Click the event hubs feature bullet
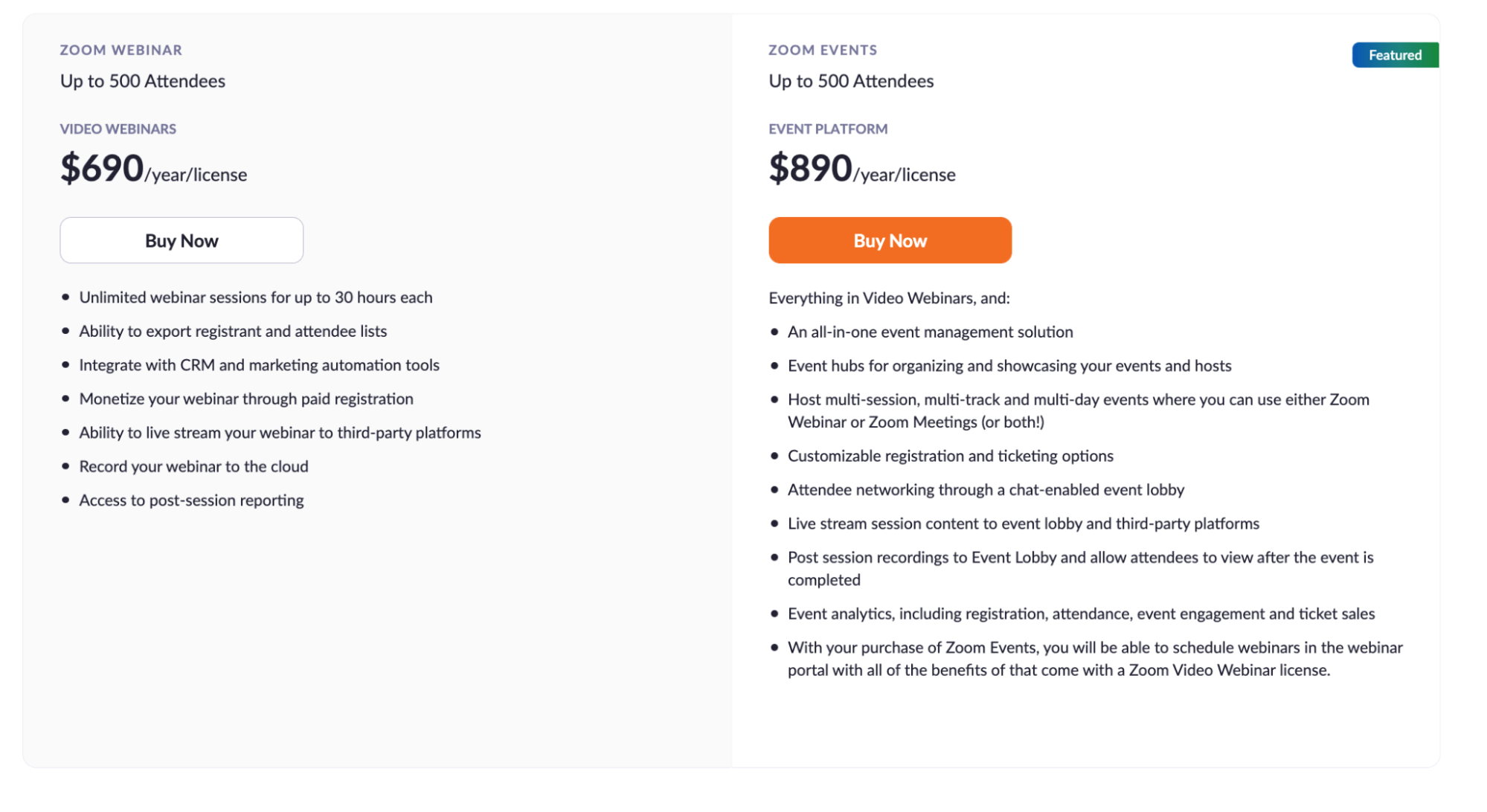The image size is (1487, 812). 1009,365
